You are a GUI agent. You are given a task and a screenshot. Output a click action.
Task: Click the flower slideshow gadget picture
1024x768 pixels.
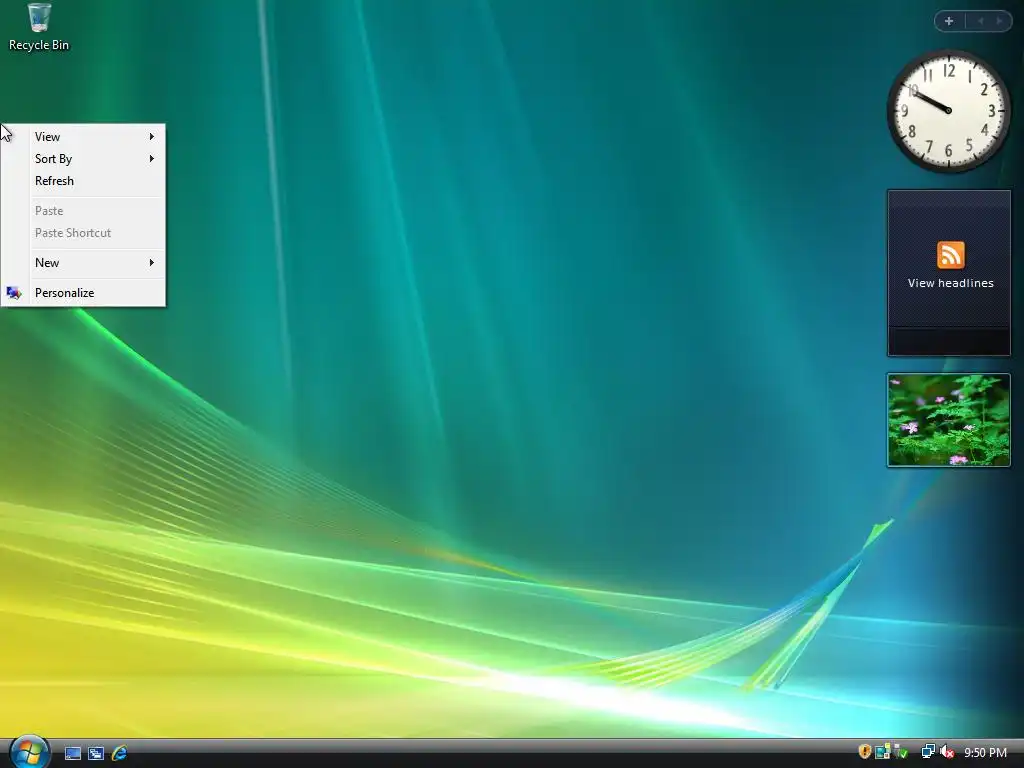pyautogui.click(x=949, y=420)
